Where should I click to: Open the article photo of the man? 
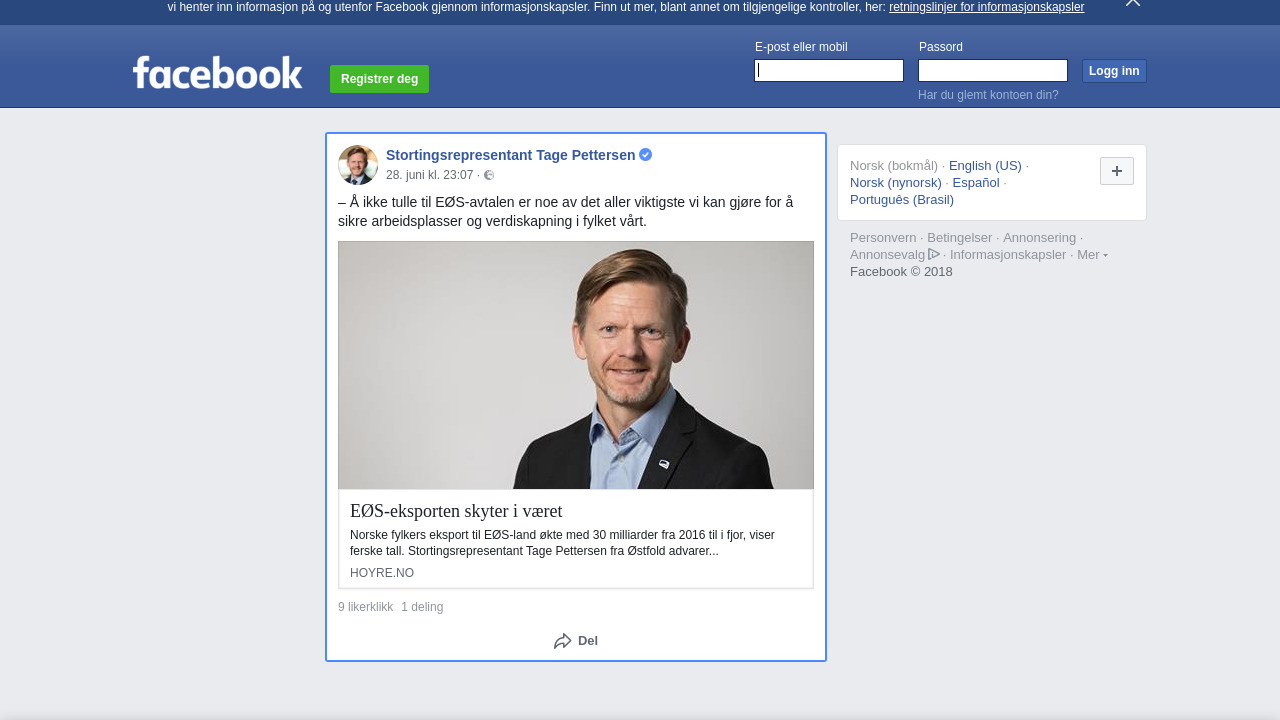[x=576, y=365]
